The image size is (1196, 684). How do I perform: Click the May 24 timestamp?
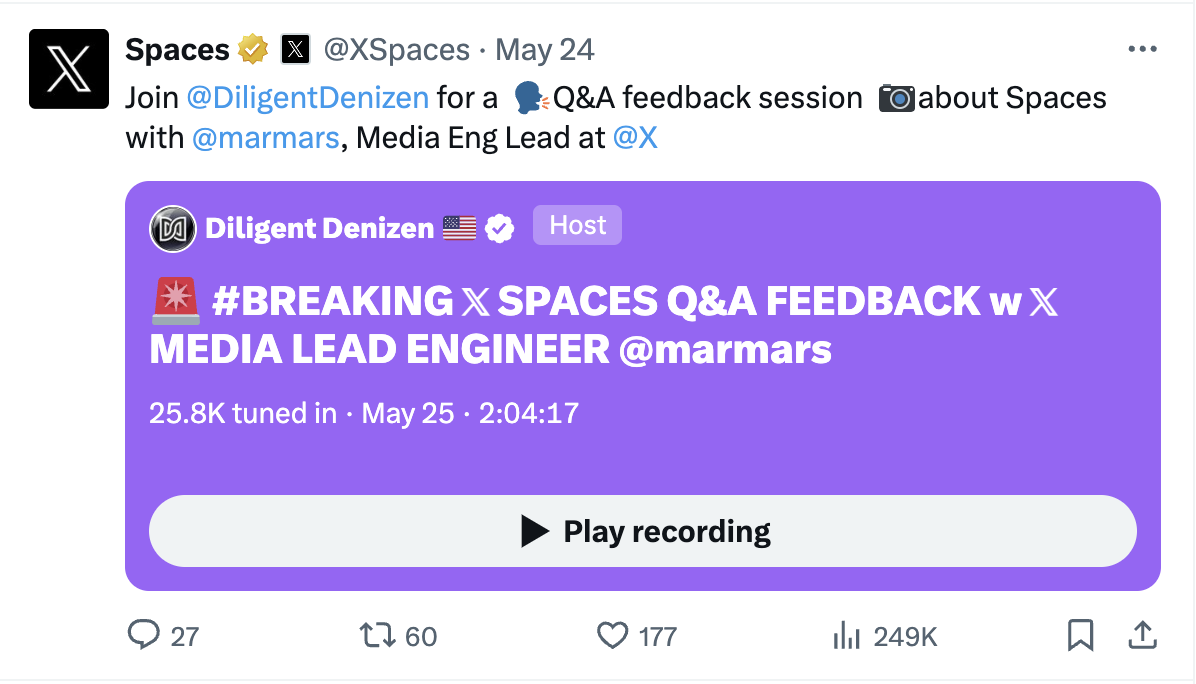[x=543, y=48]
